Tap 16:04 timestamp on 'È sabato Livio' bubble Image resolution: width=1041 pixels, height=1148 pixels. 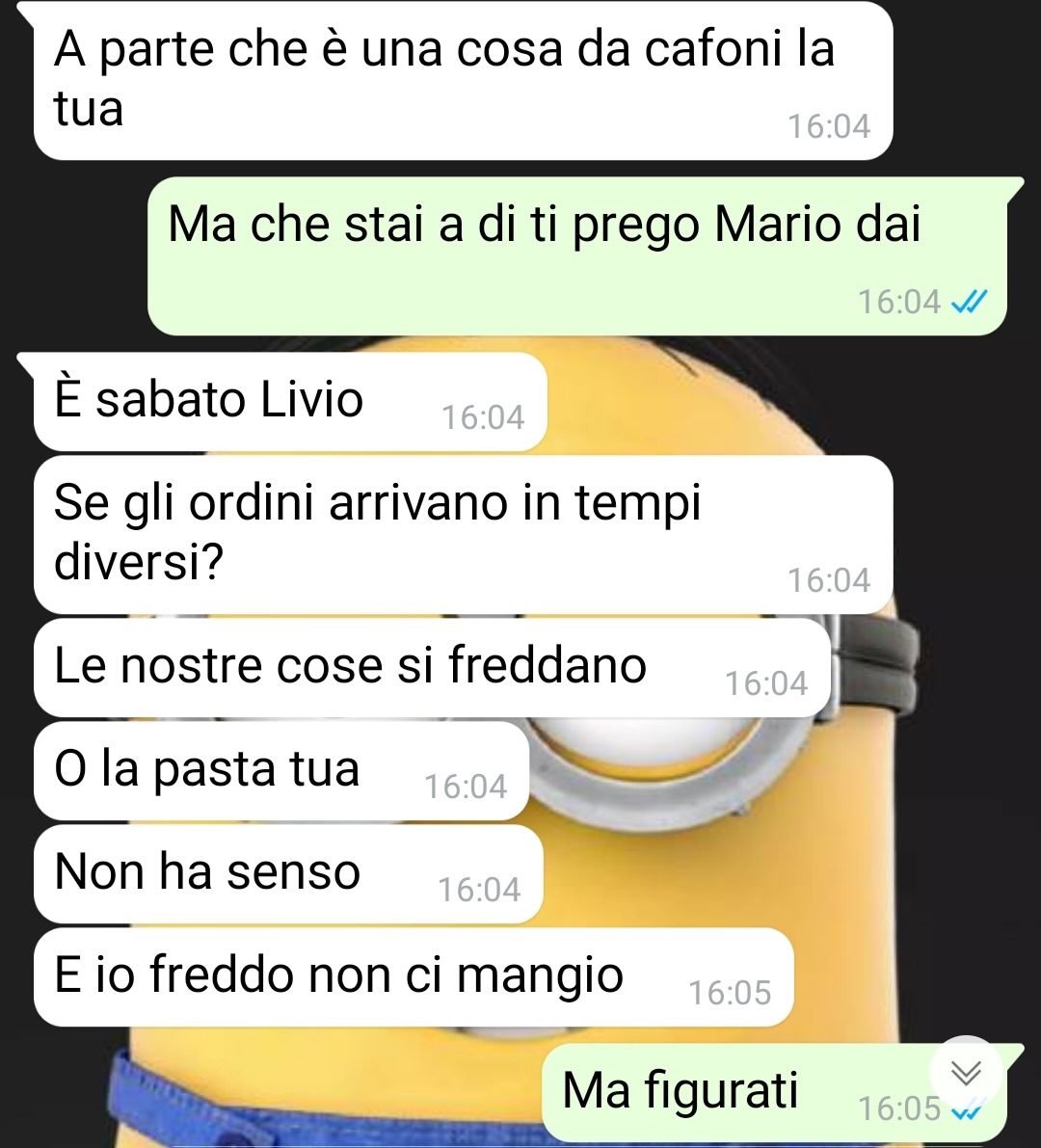(483, 417)
